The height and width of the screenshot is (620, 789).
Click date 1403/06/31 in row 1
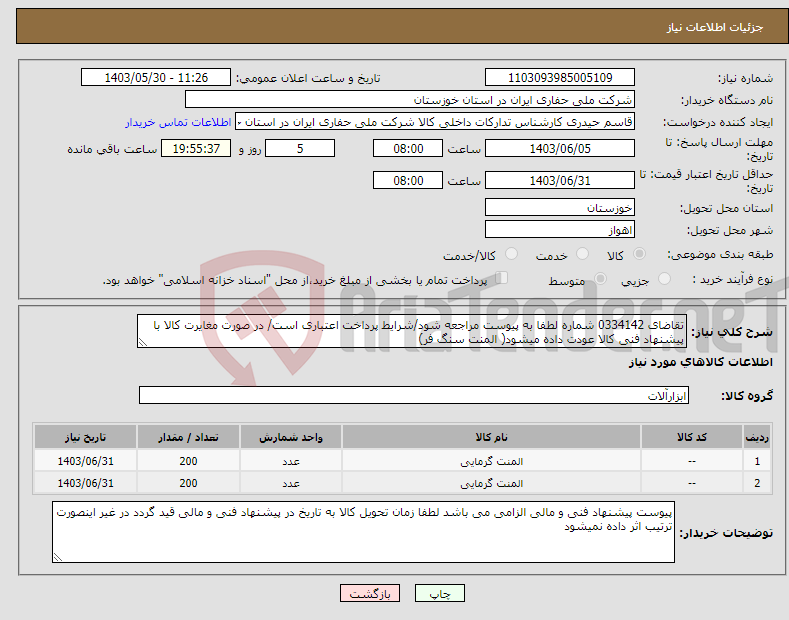pyautogui.click(x=86, y=461)
